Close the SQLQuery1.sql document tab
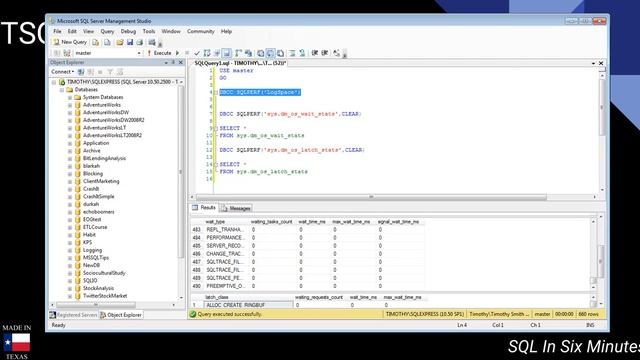640x360 pixels. 601,63
